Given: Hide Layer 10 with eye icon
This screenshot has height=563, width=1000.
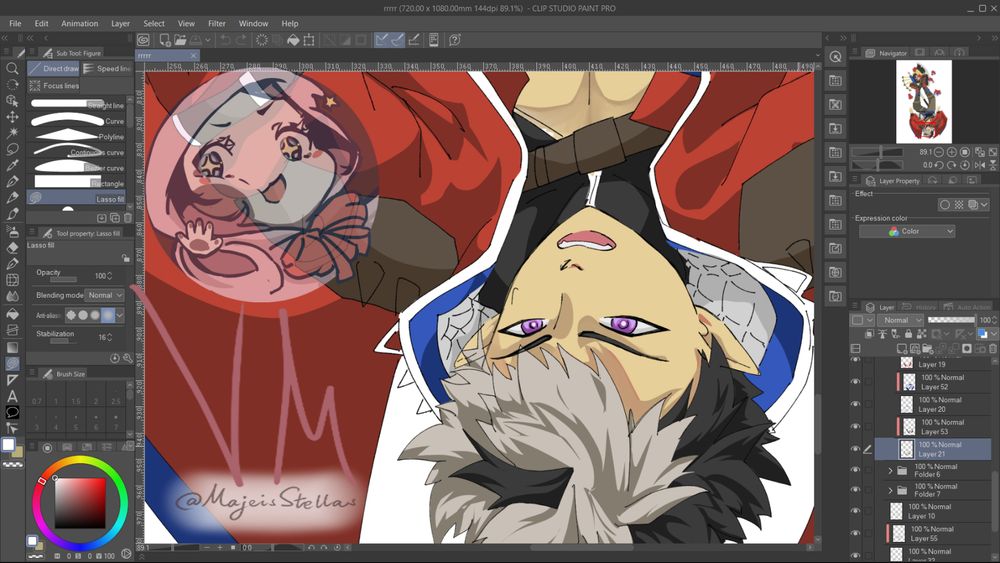Looking at the screenshot, I should pyautogui.click(x=855, y=511).
